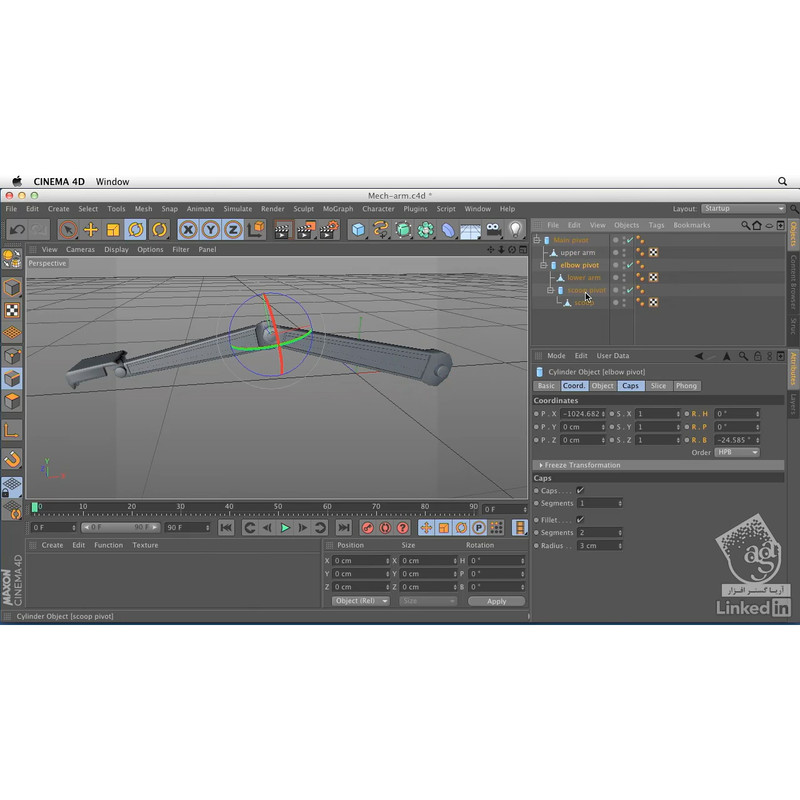Select the Move tool
The image size is (800, 800).
(x=91, y=230)
